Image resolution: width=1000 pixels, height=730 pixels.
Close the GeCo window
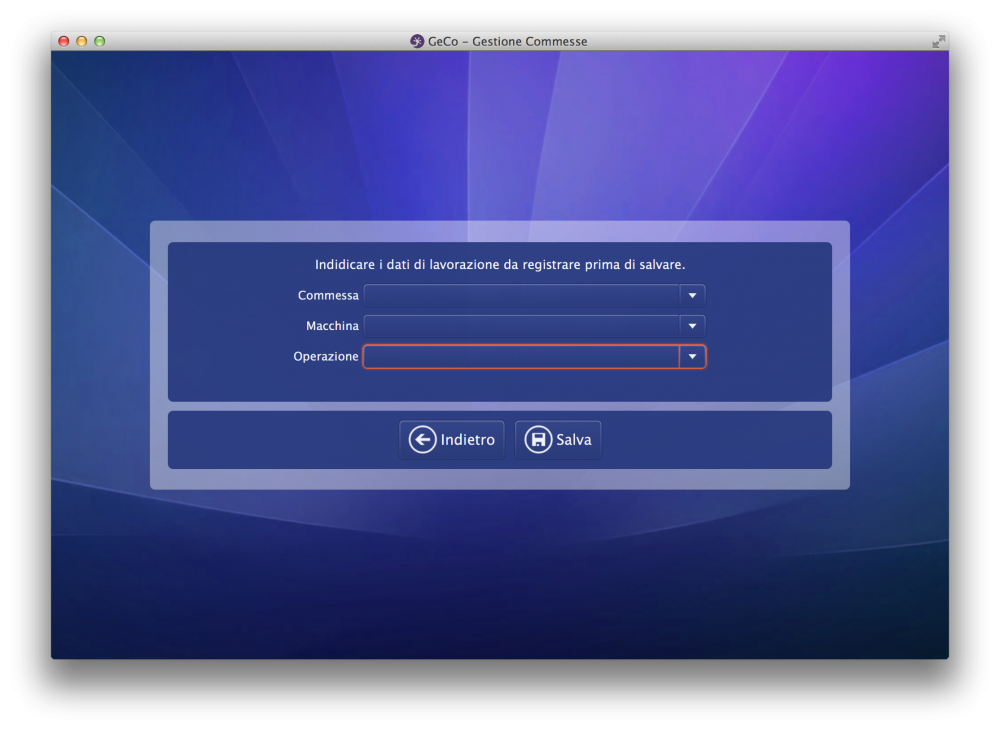pos(64,41)
